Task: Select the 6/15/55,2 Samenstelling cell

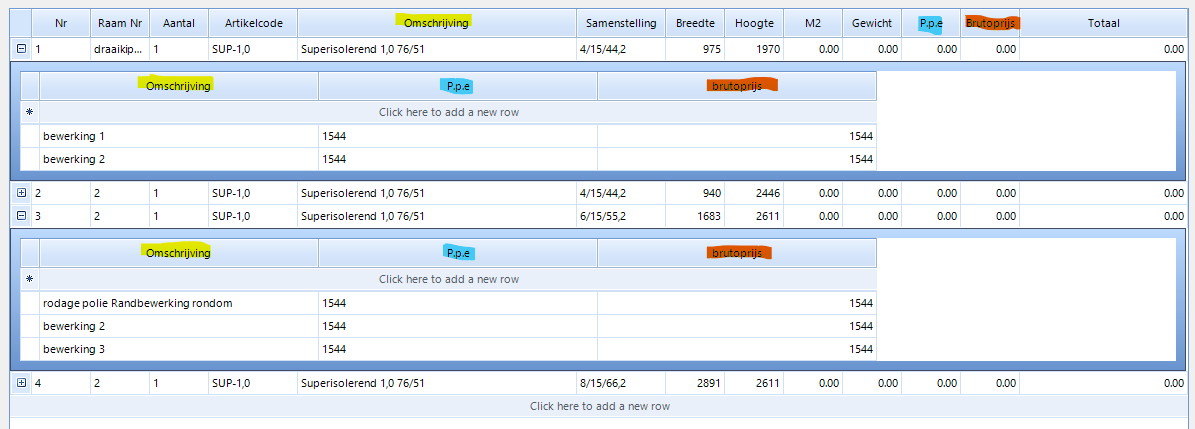Action: 619,215
